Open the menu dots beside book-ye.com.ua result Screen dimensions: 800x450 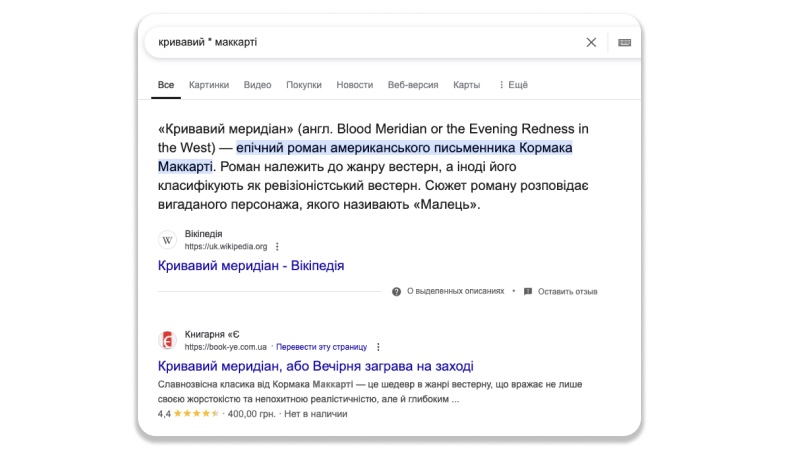pyautogui.click(x=378, y=347)
